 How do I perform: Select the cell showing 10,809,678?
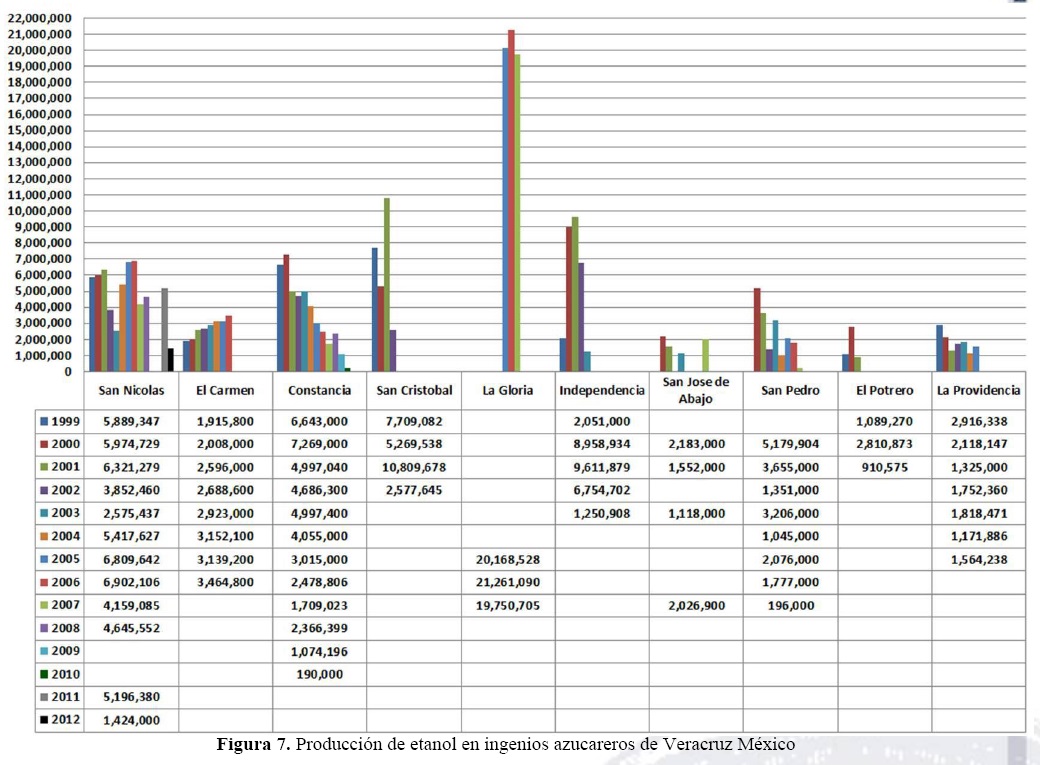(413, 467)
